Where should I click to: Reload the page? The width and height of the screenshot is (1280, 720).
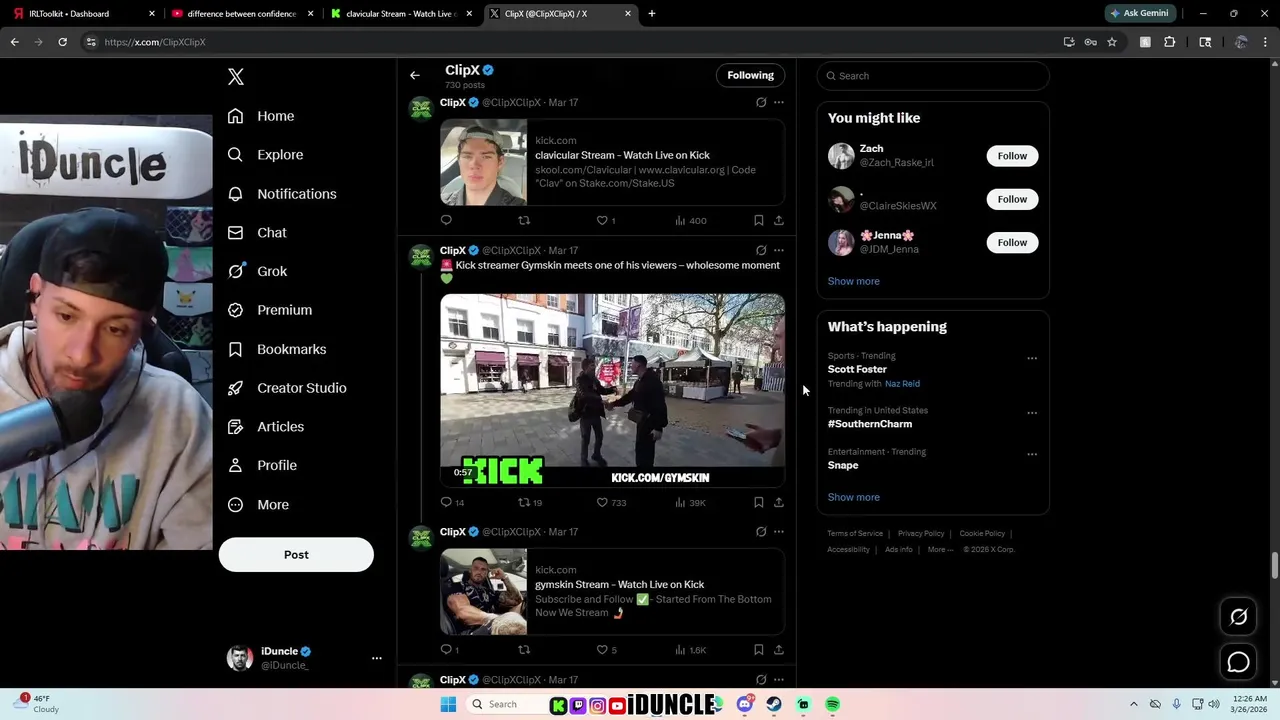[62, 42]
